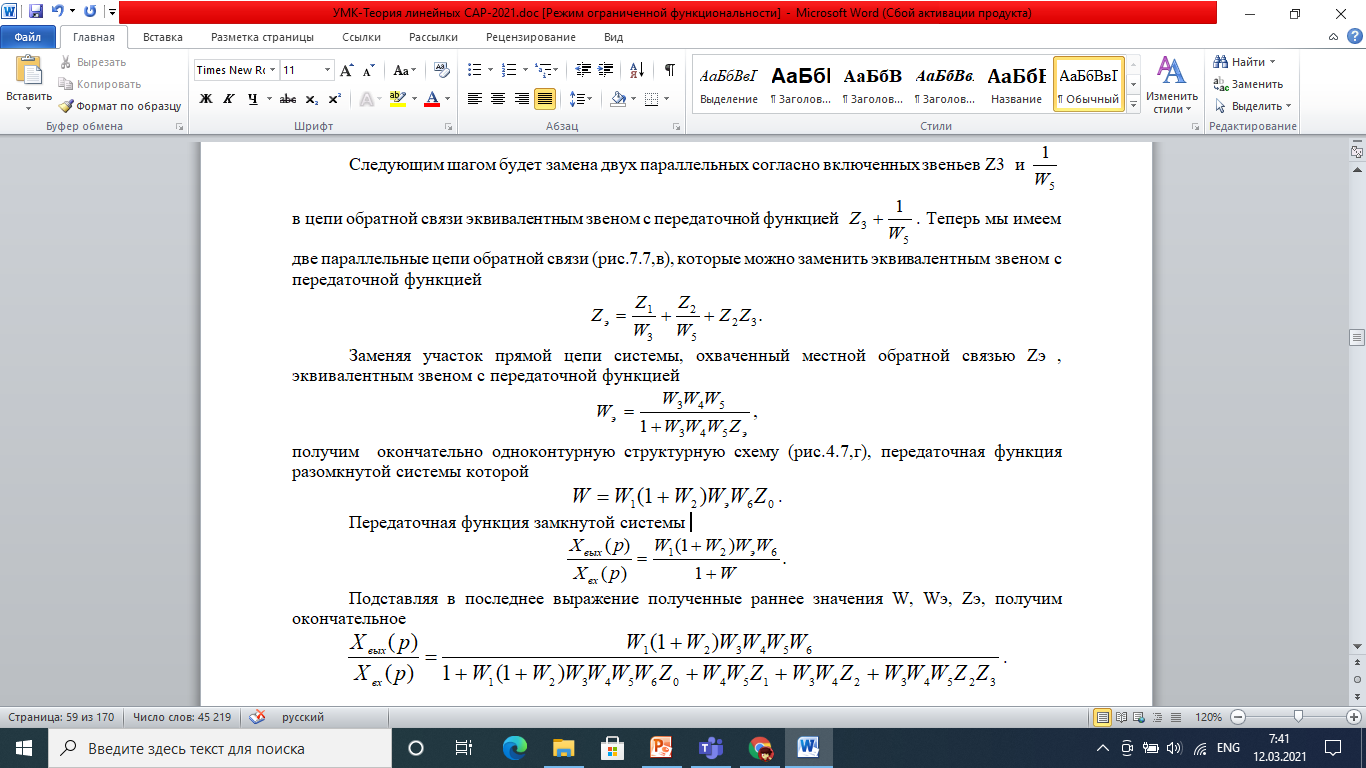The image size is (1366, 768).
Task: Switch to the Вставка tab
Action: pos(162,37)
